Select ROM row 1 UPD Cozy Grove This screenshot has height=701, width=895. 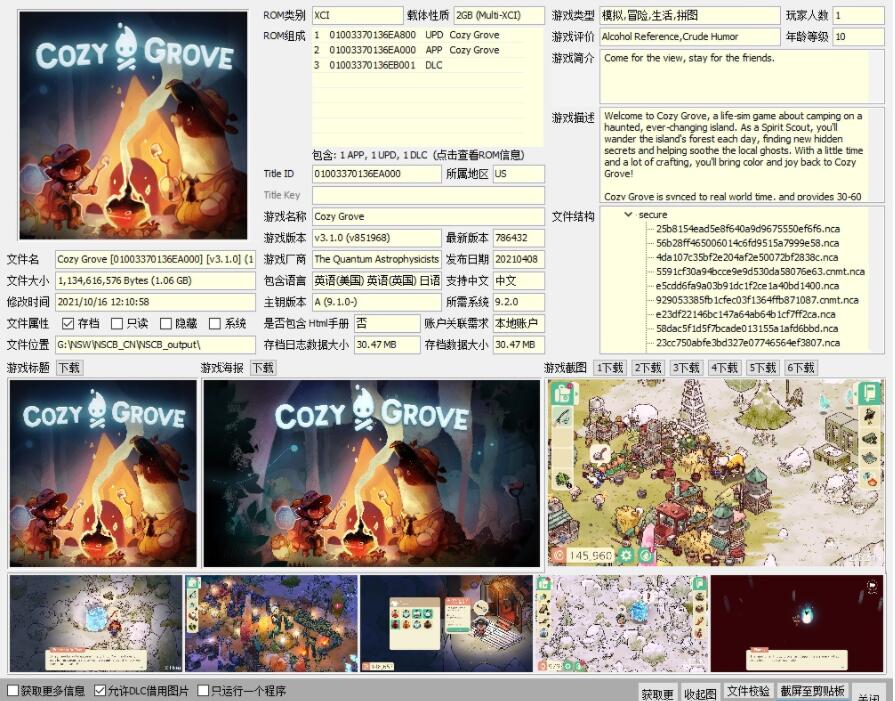pyautogui.click(x=418, y=35)
